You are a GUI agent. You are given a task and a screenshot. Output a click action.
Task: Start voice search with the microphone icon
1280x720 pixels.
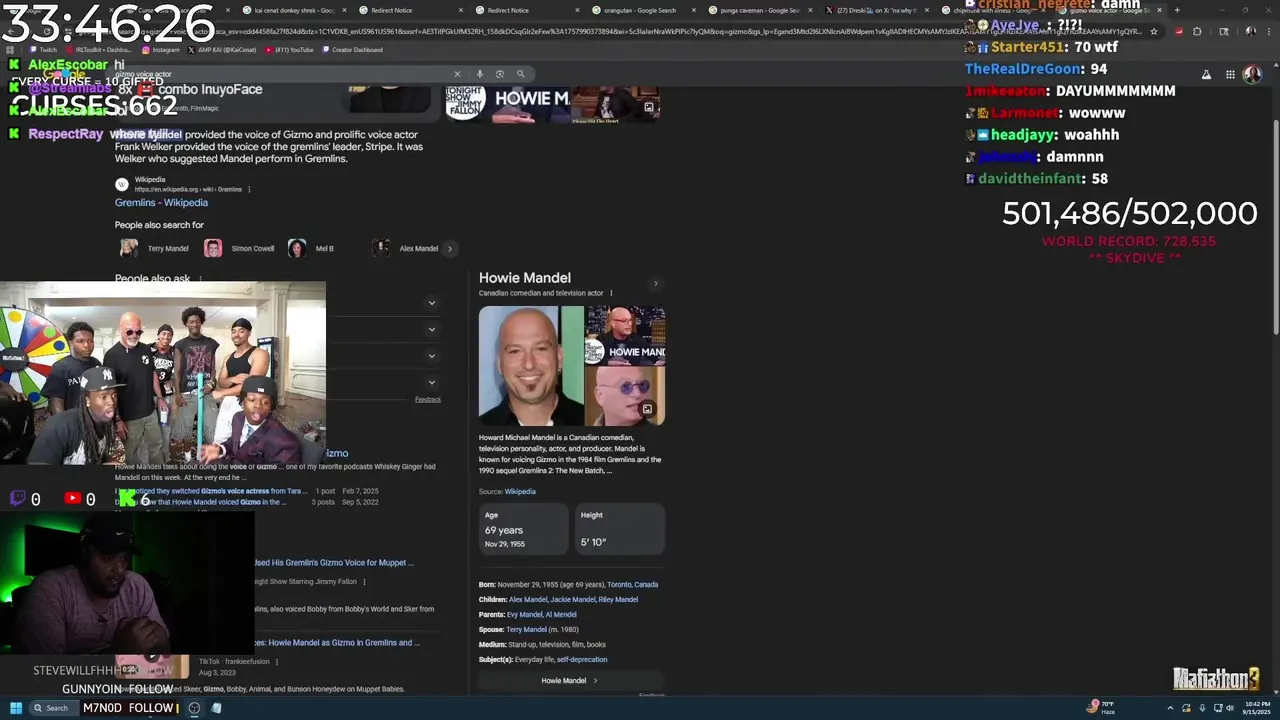(x=480, y=74)
